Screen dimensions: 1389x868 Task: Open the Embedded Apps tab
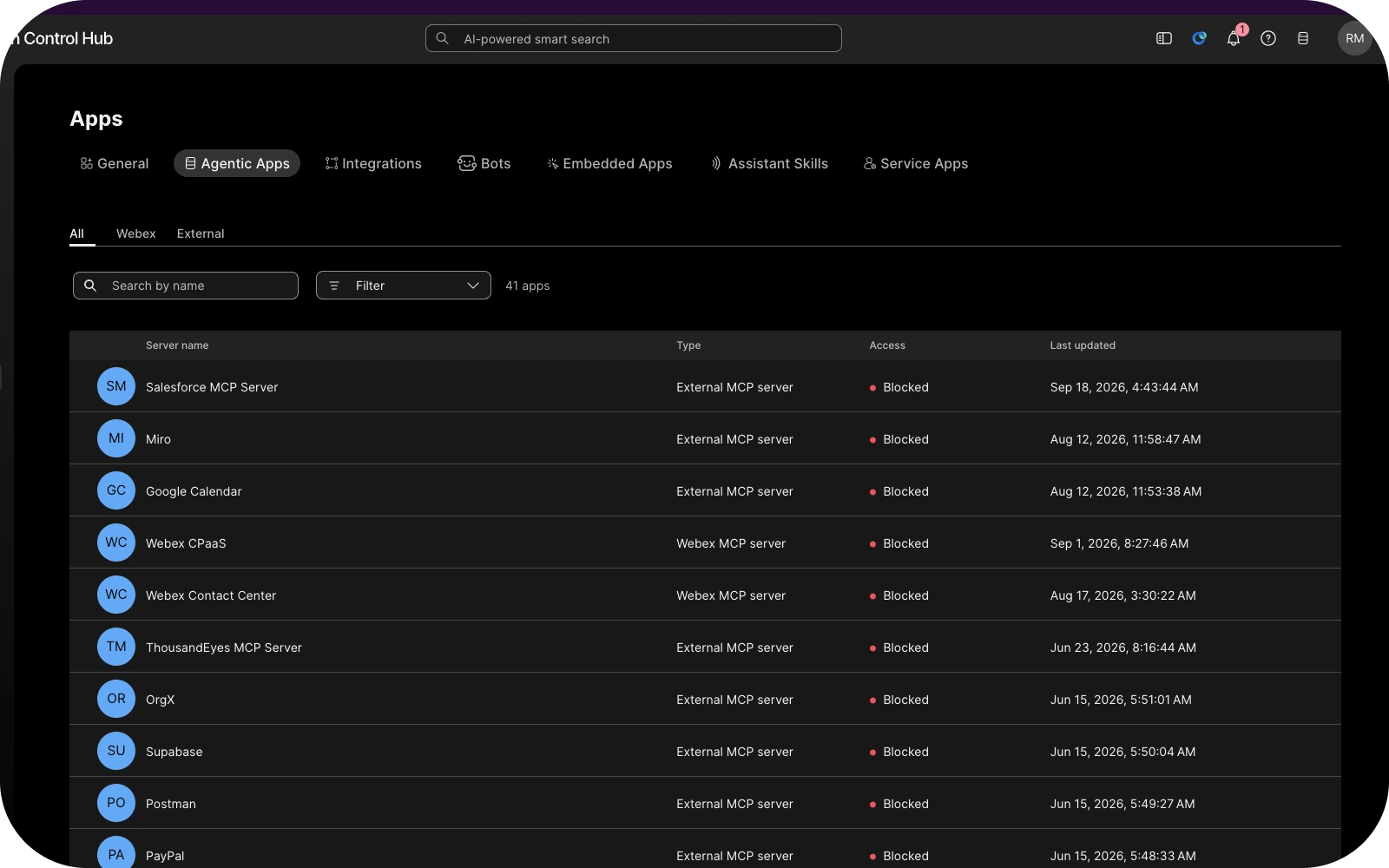point(609,163)
